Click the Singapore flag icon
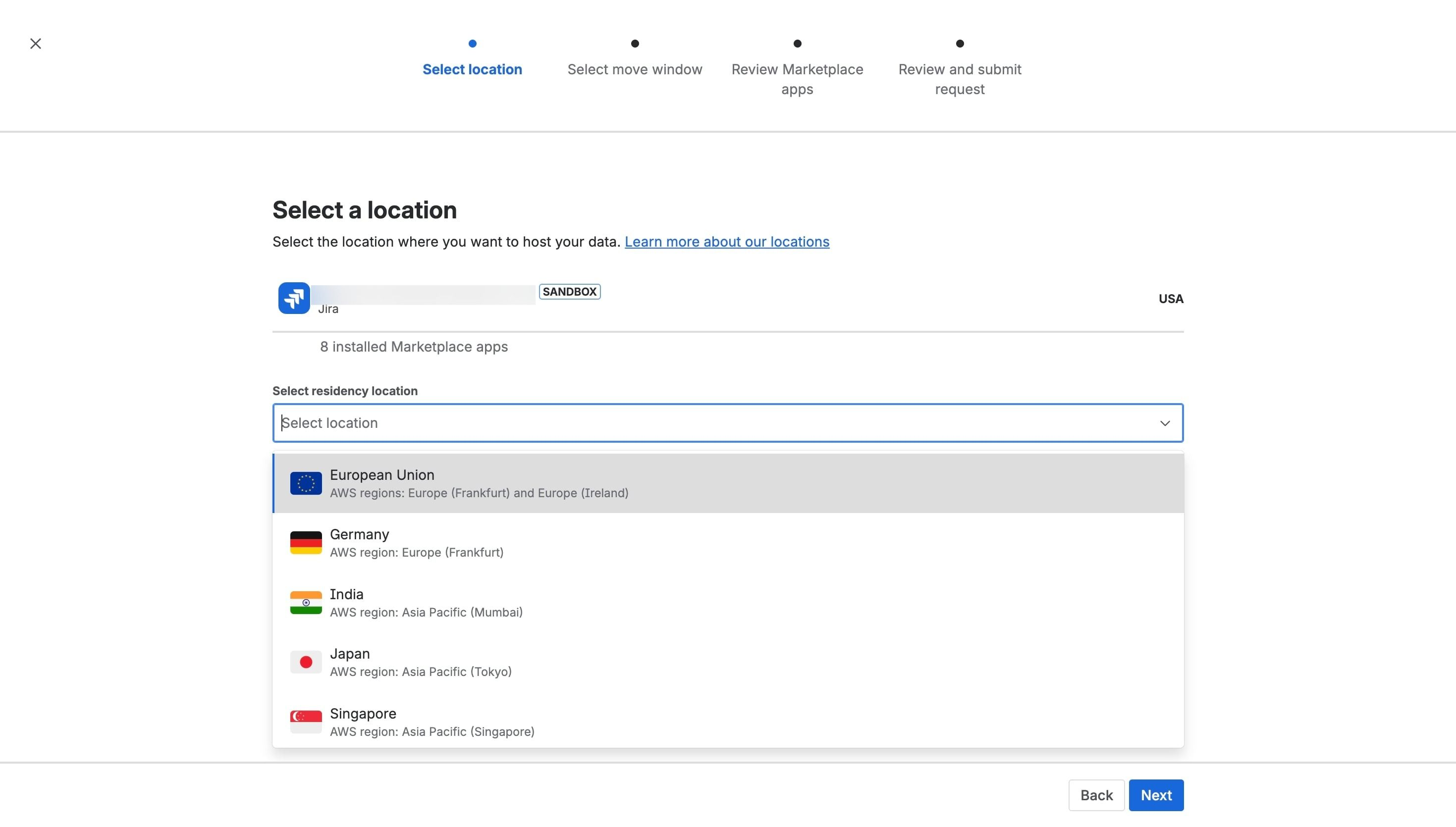This screenshot has width=1456, height=827. (x=306, y=722)
